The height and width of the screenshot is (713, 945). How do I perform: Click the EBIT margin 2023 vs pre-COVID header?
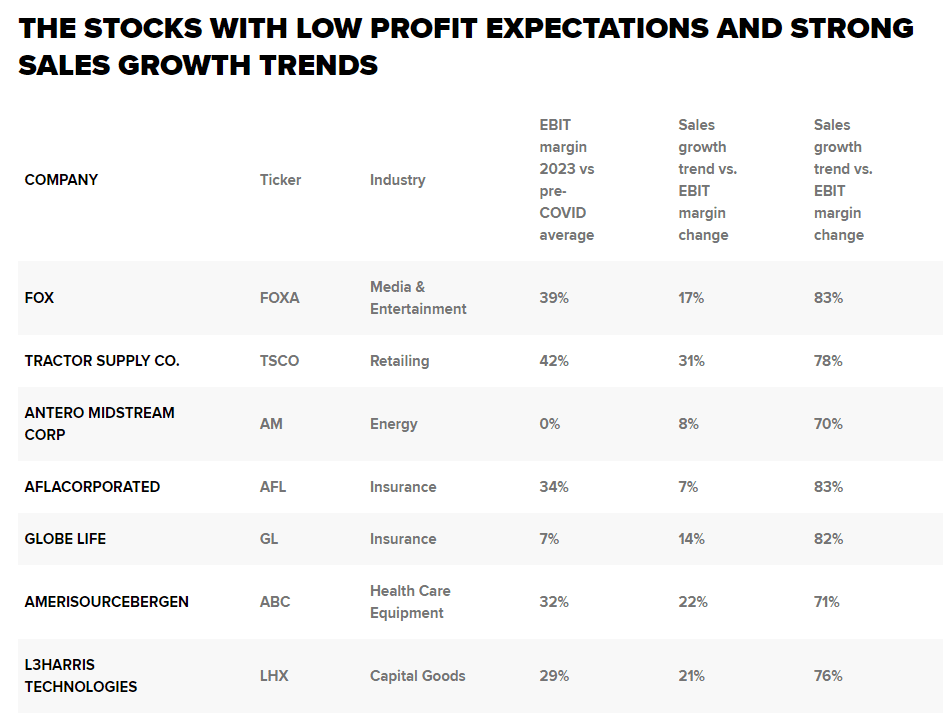[567, 180]
